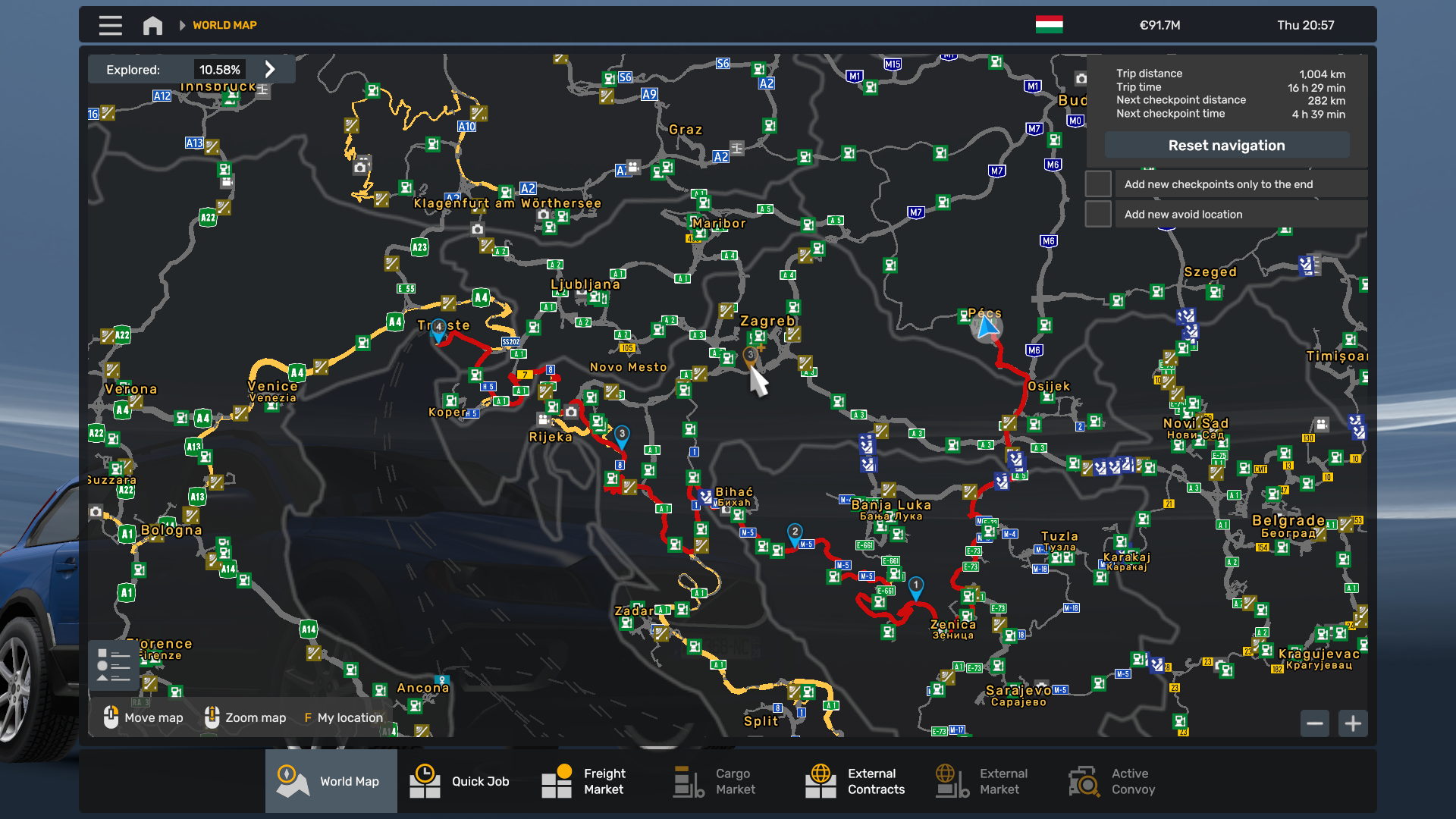Click the player location arrow near Pécs

pyautogui.click(x=986, y=328)
